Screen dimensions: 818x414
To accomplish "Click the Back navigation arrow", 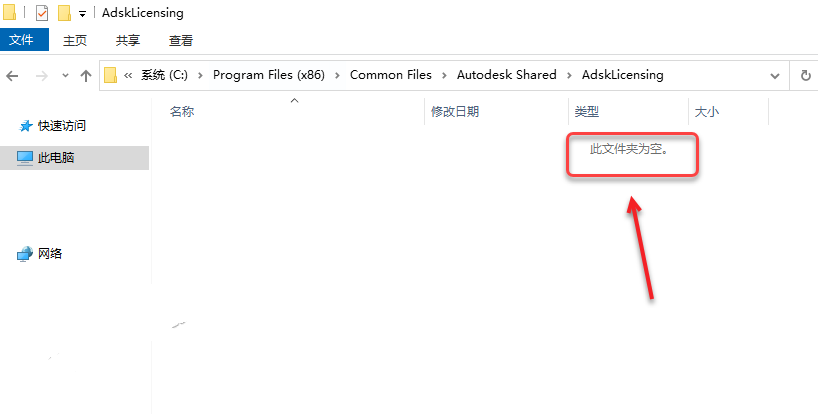I will [12, 76].
